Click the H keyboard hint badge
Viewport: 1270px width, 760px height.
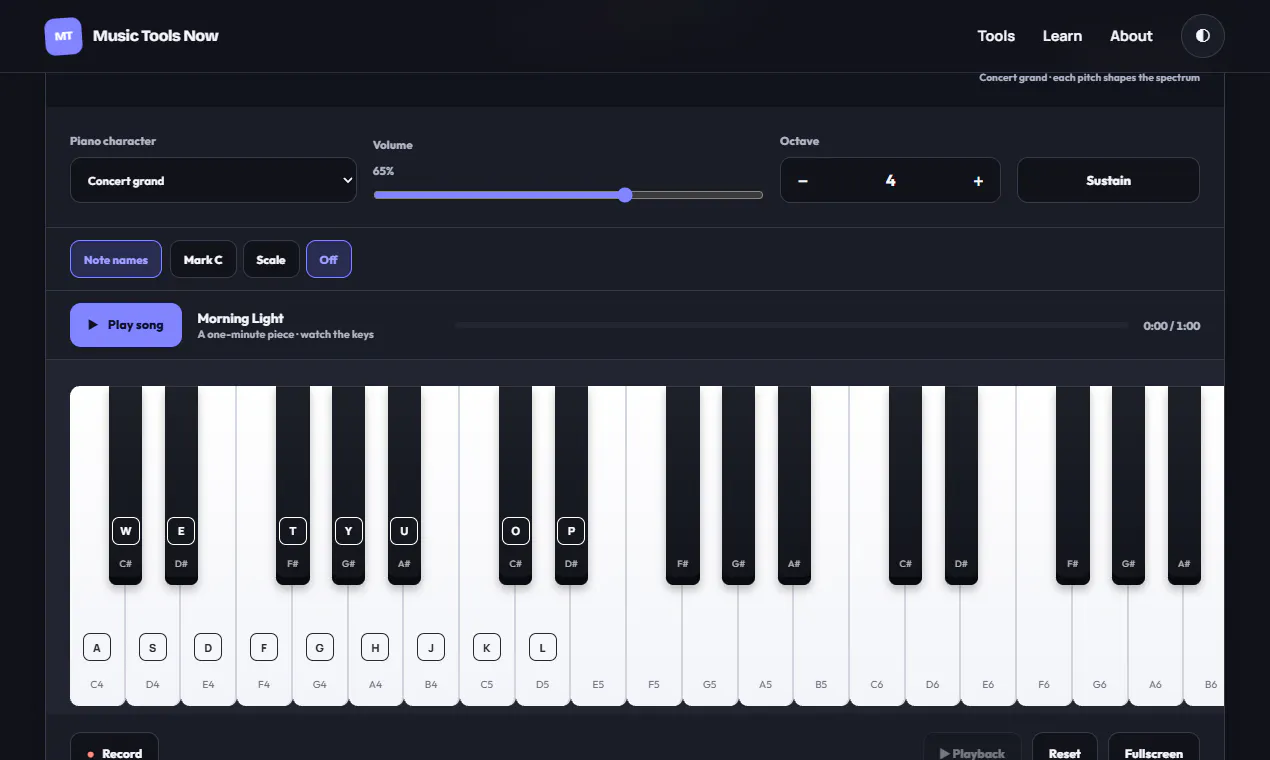[375, 647]
